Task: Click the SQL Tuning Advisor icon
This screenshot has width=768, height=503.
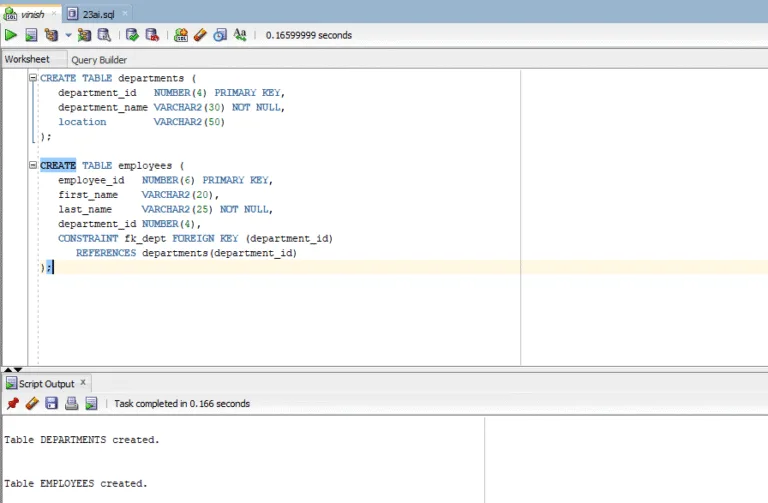Action: [104, 35]
